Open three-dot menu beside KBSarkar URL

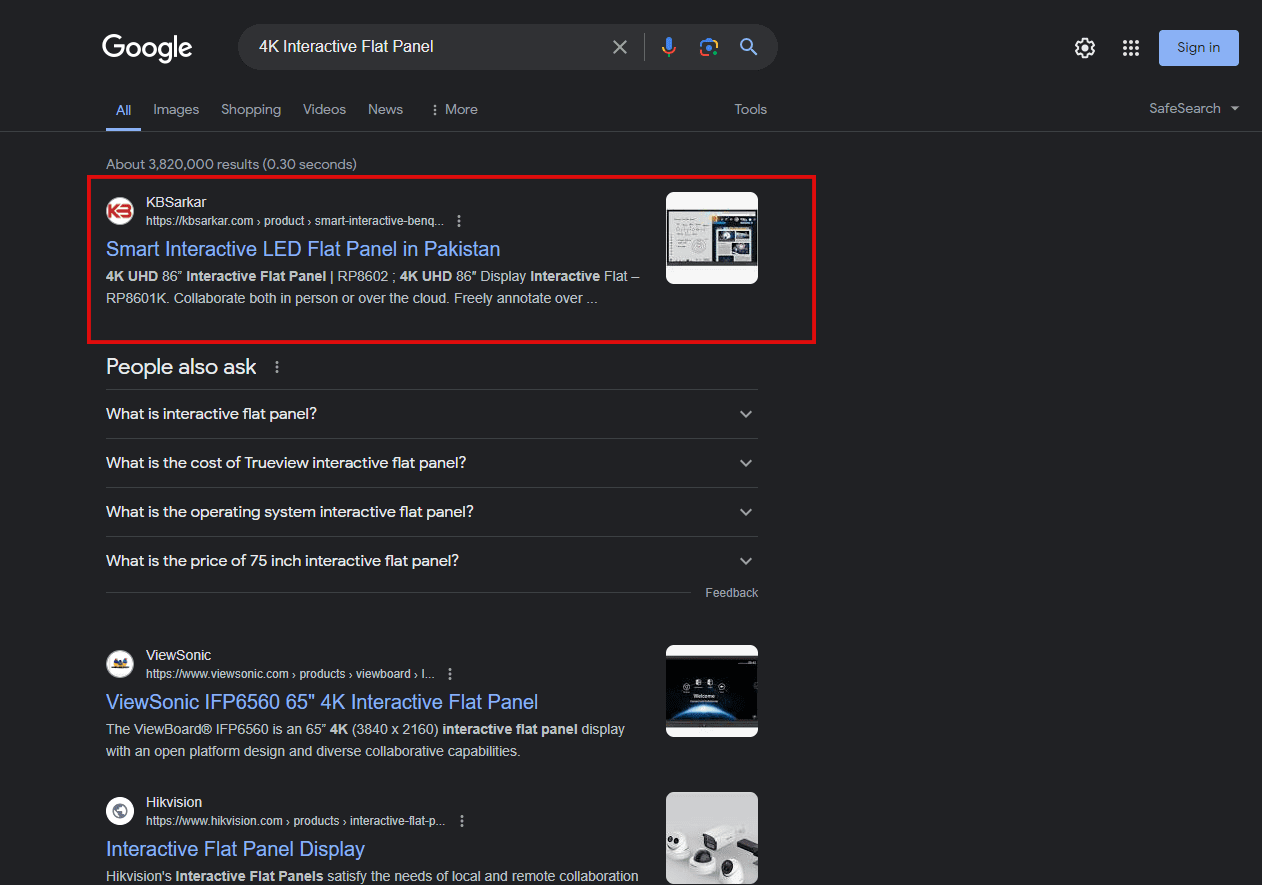click(x=459, y=221)
